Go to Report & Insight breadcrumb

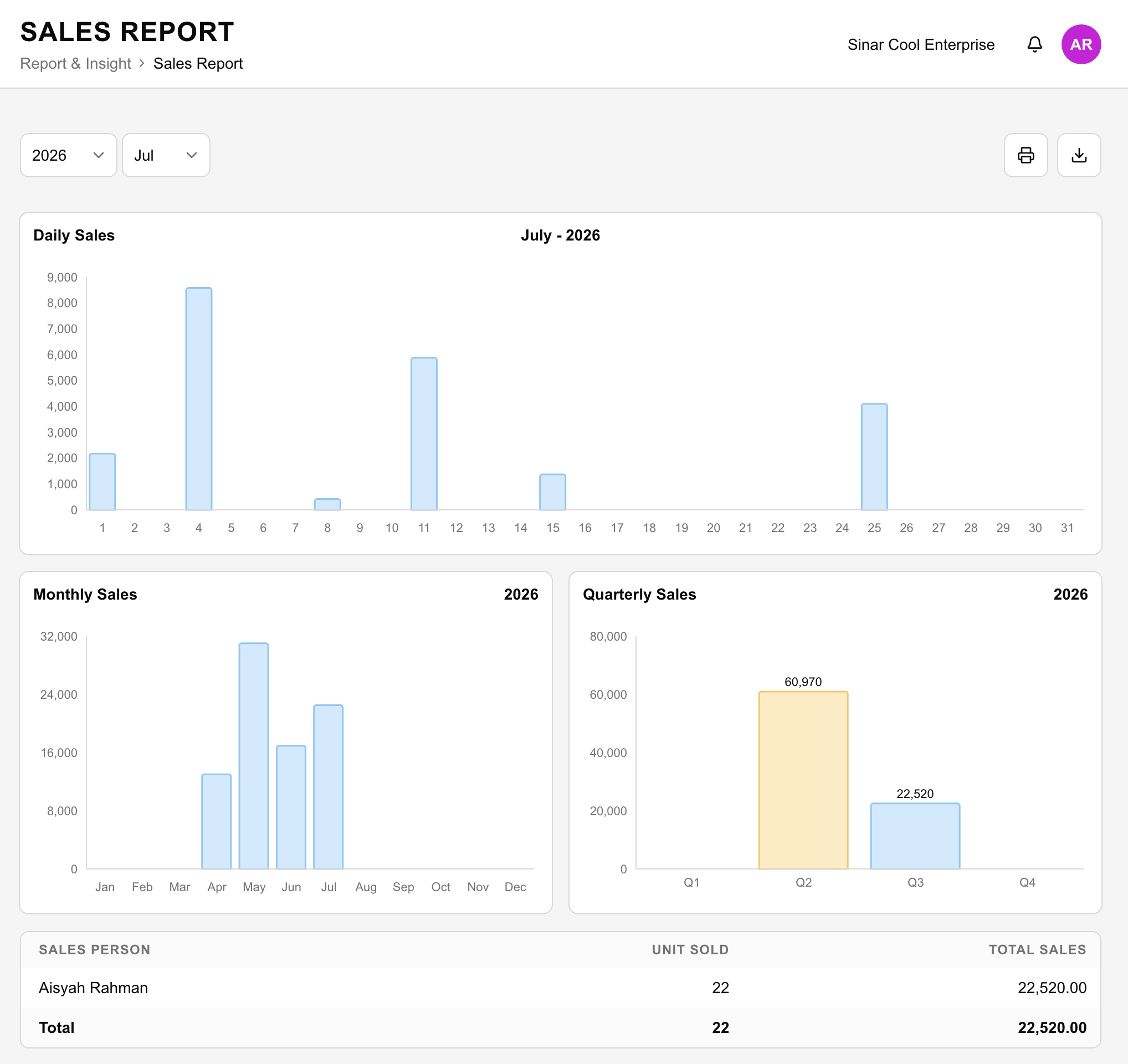75,64
